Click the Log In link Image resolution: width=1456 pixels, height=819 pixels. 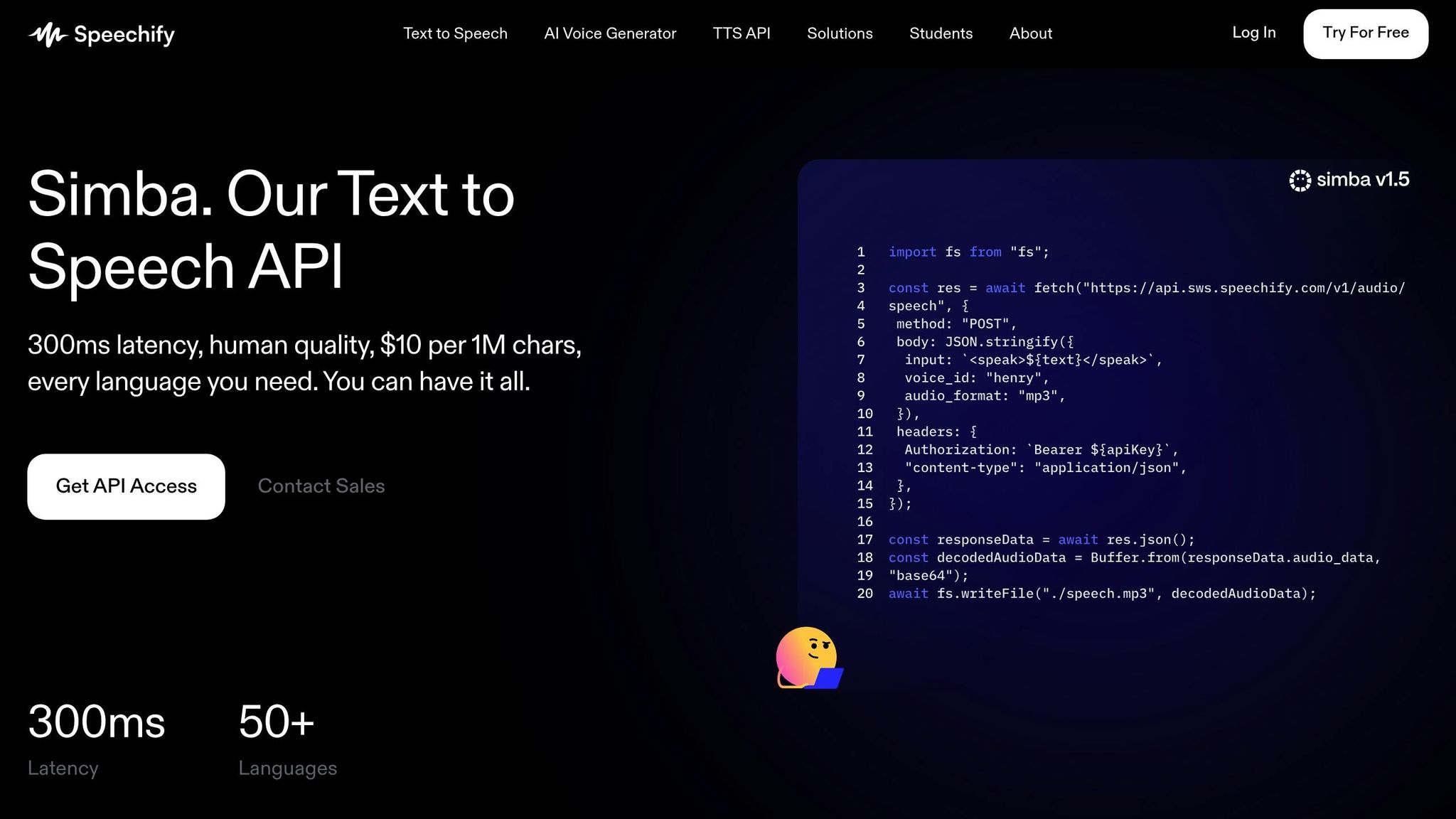click(1253, 33)
